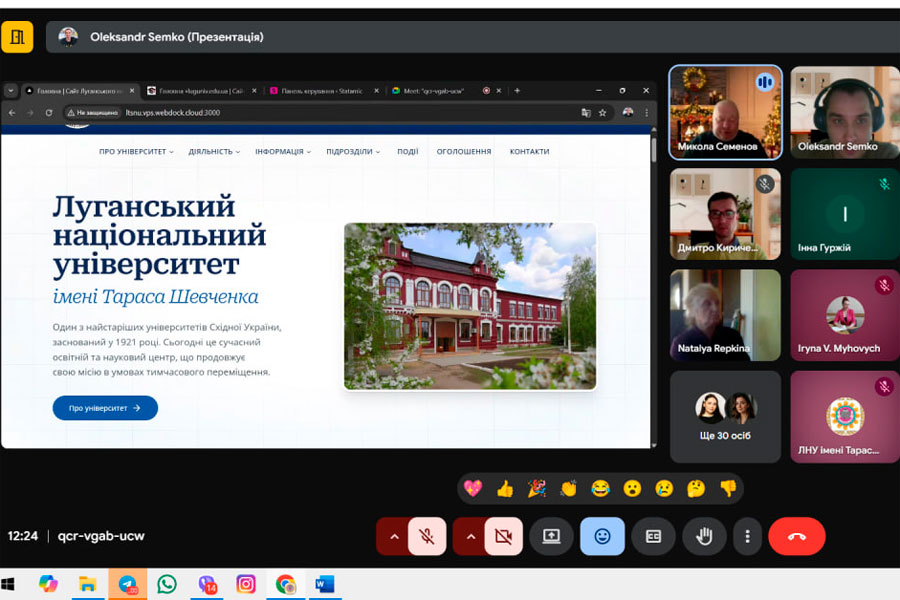900x600 pixels.
Task: Turn on closed captions
Action: pos(653,536)
